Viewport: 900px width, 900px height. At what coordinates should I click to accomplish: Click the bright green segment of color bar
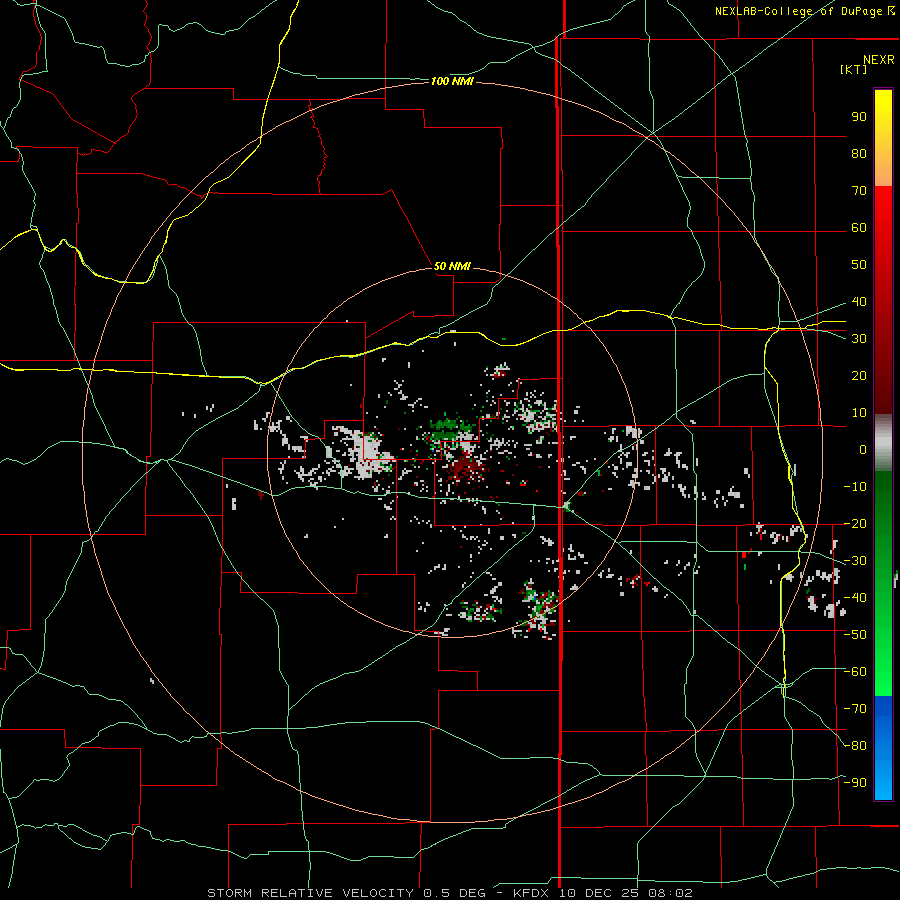883,660
